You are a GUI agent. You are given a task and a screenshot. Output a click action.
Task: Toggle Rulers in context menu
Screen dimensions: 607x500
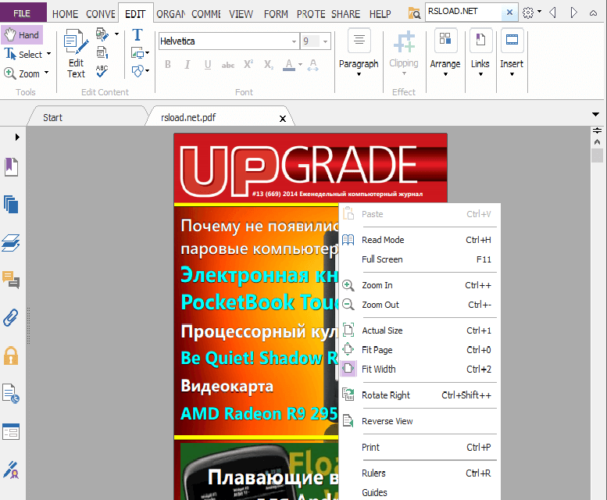(x=418, y=473)
